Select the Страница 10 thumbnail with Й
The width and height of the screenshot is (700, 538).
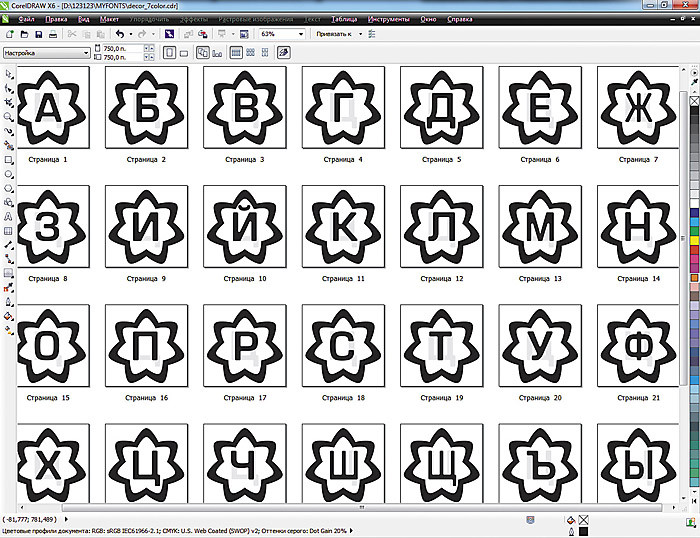point(245,226)
